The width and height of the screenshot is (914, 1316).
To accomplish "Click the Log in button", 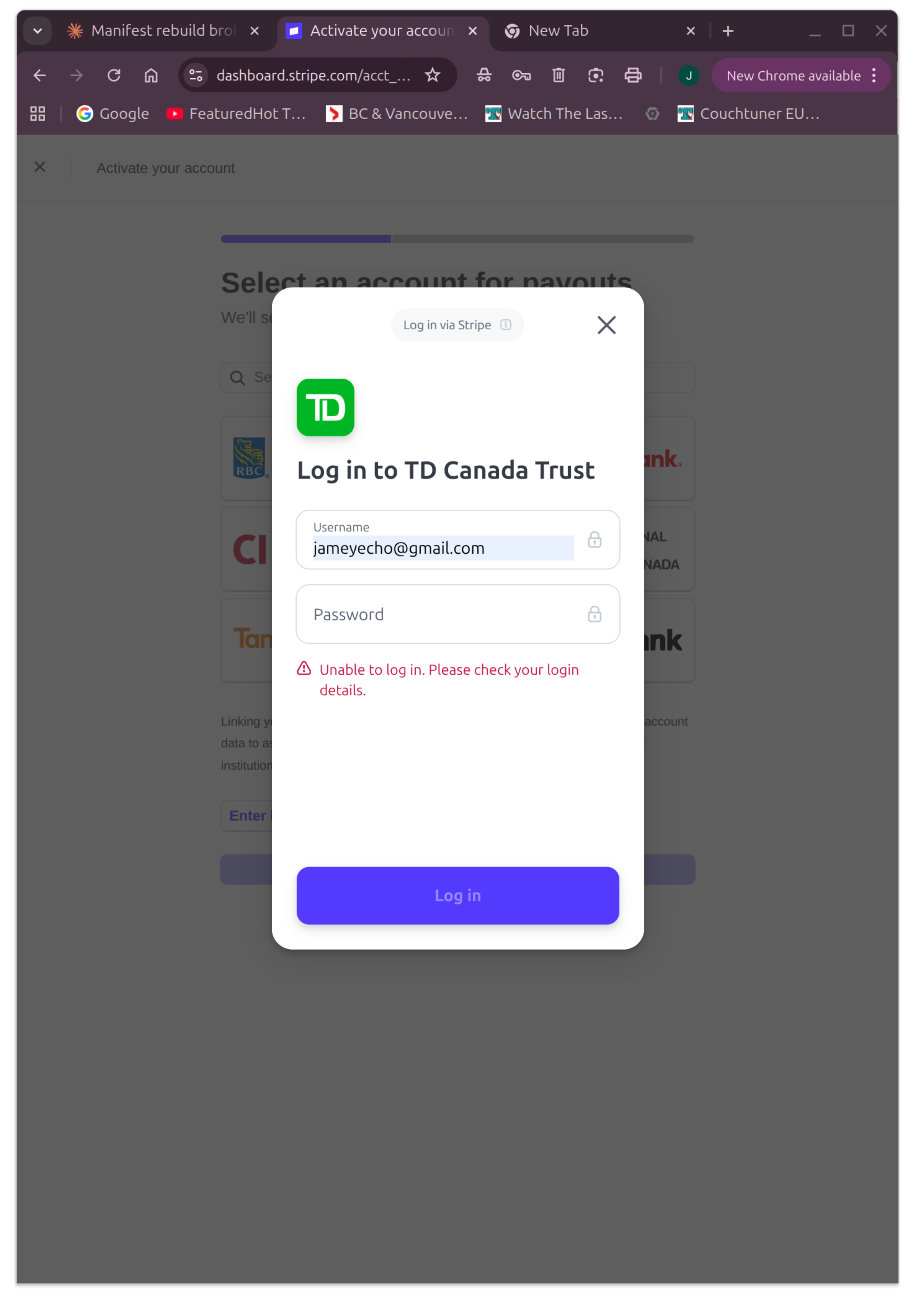I will pos(457,895).
